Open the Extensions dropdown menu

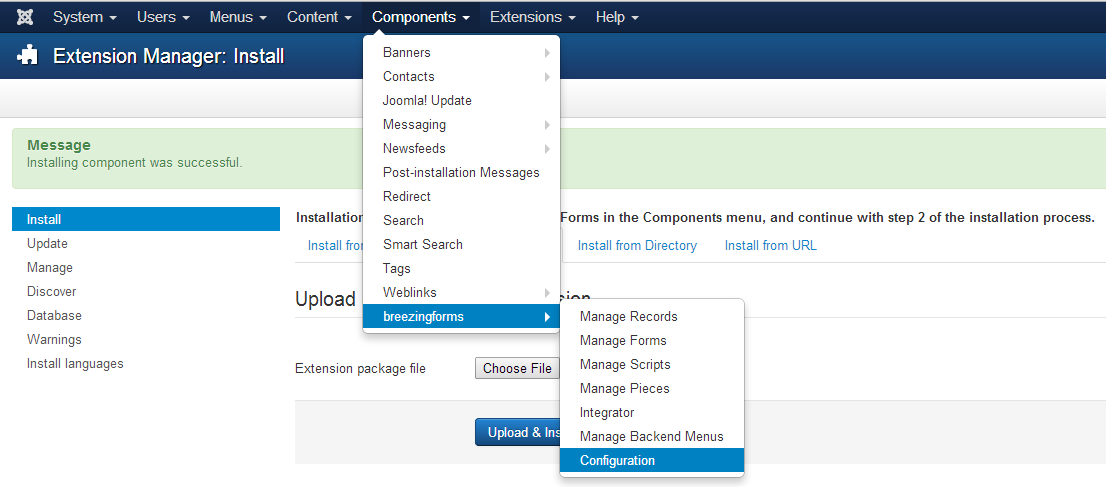click(x=533, y=17)
